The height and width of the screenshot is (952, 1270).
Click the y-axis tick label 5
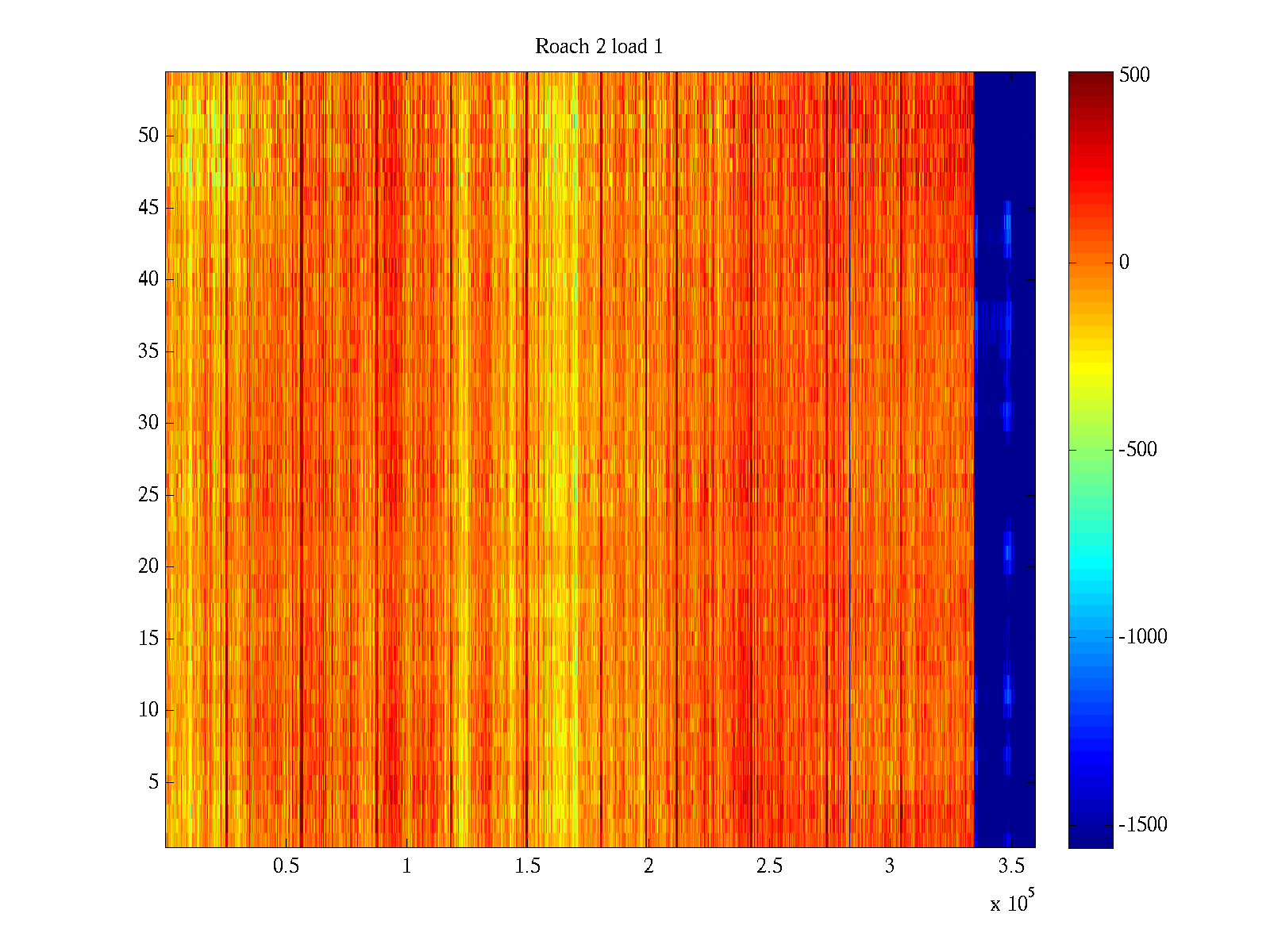[x=153, y=782]
